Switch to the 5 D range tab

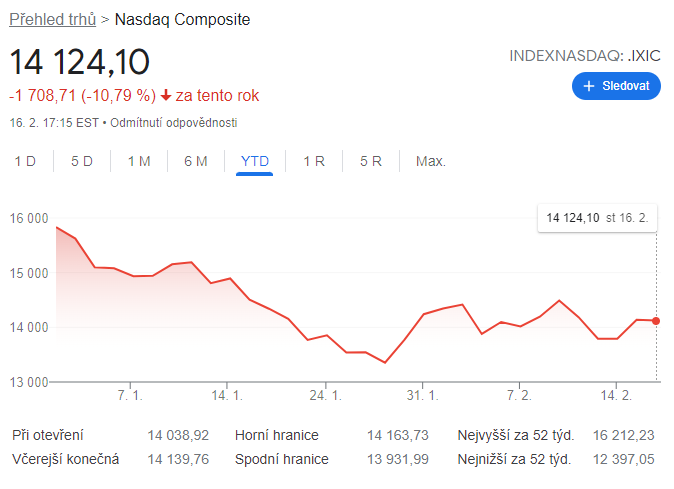(x=82, y=161)
